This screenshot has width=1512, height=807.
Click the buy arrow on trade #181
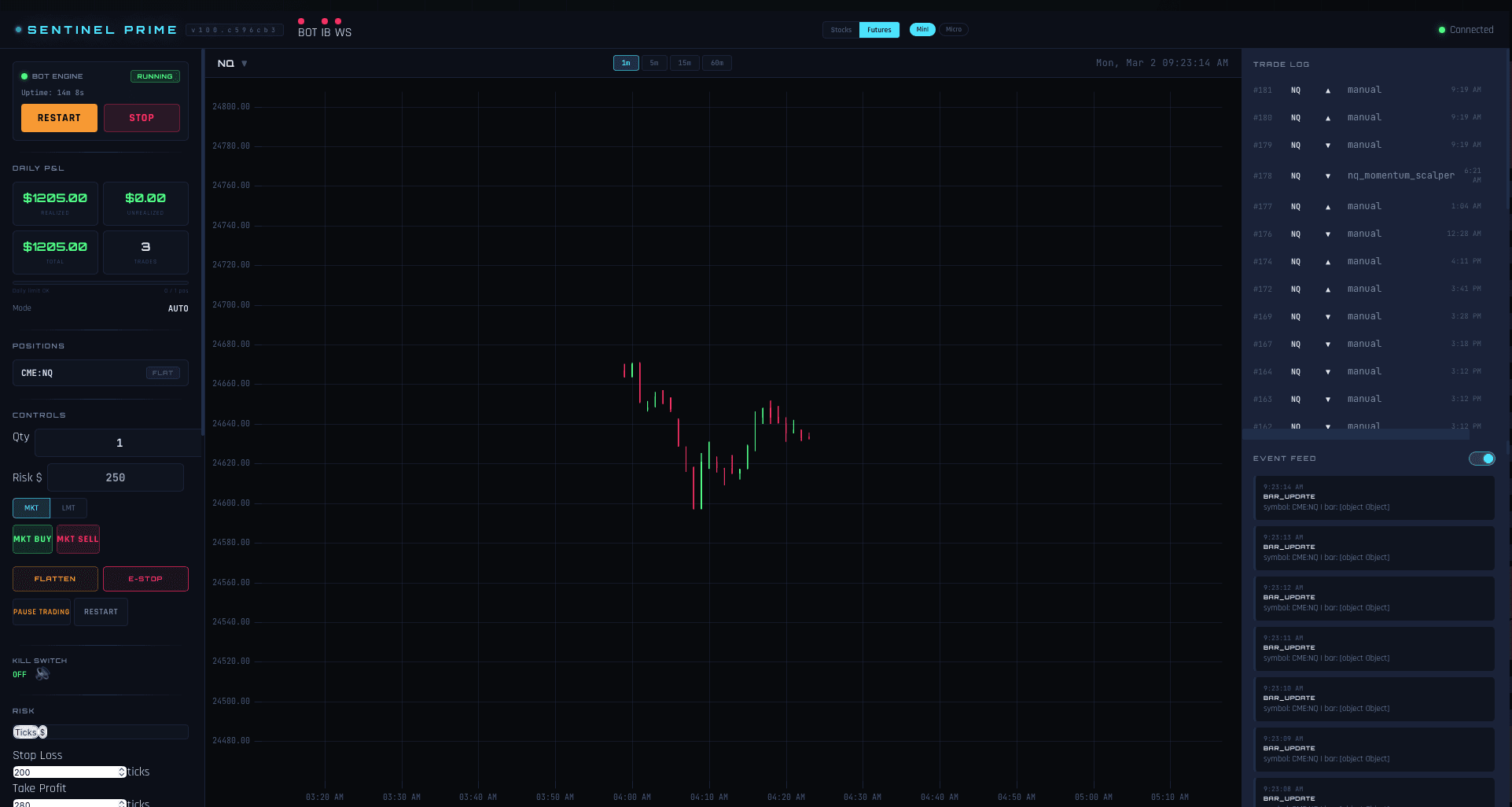point(1327,90)
